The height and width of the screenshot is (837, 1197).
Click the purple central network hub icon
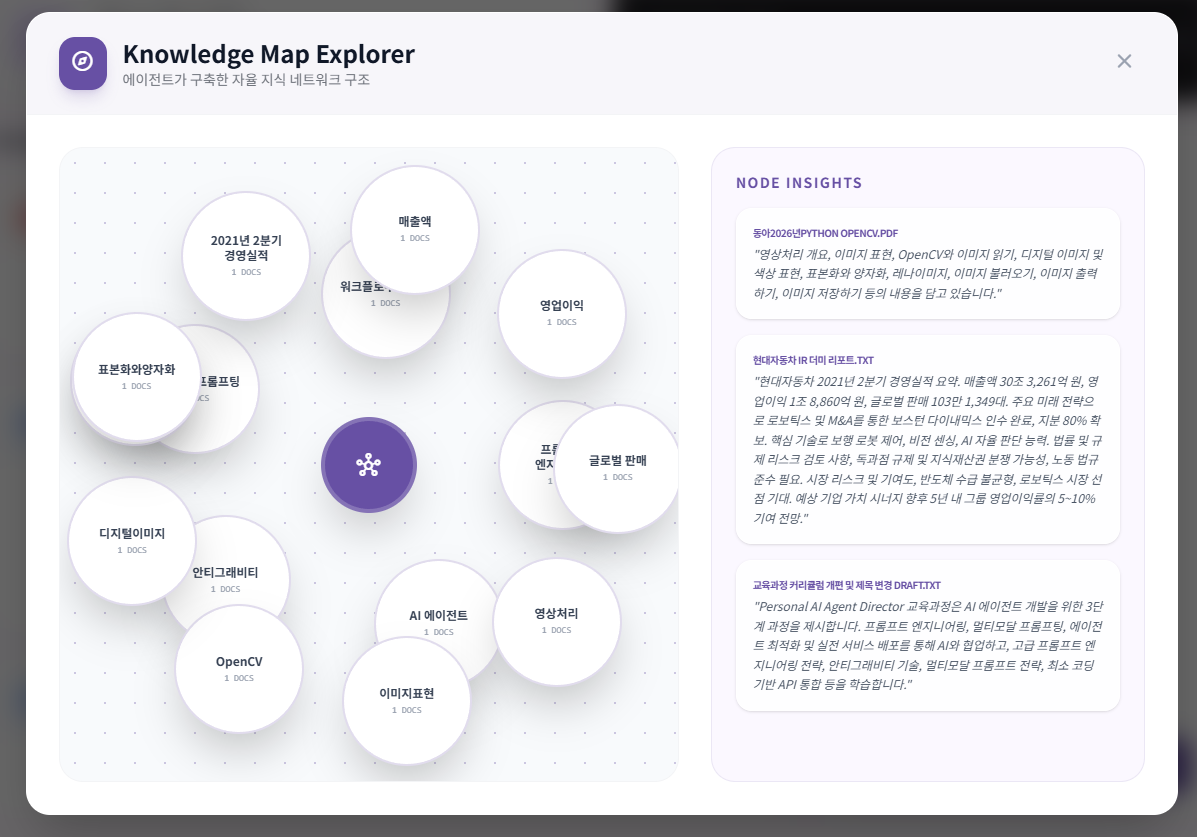coord(368,465)
